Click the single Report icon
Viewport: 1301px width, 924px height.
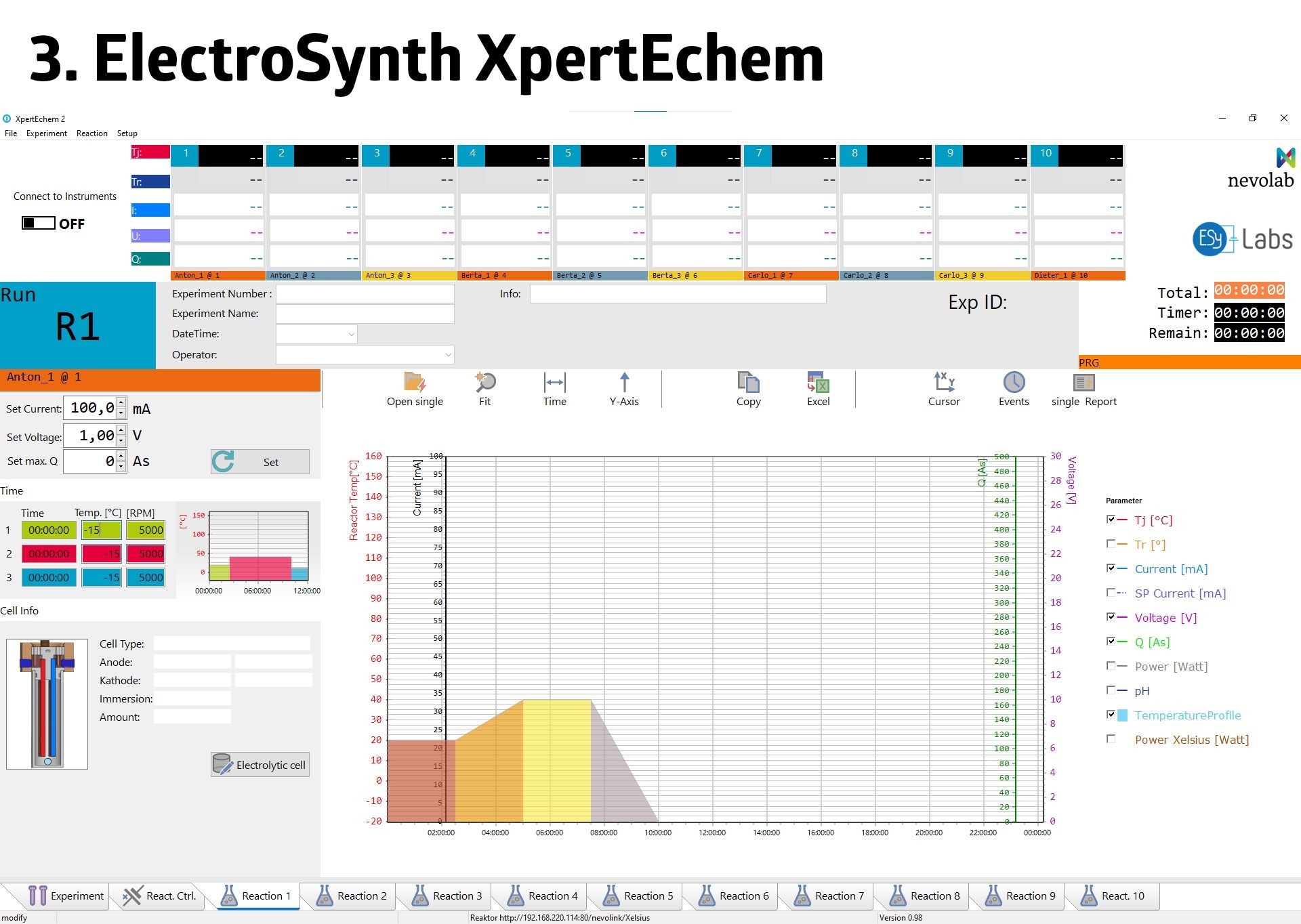coord(1084,382)
